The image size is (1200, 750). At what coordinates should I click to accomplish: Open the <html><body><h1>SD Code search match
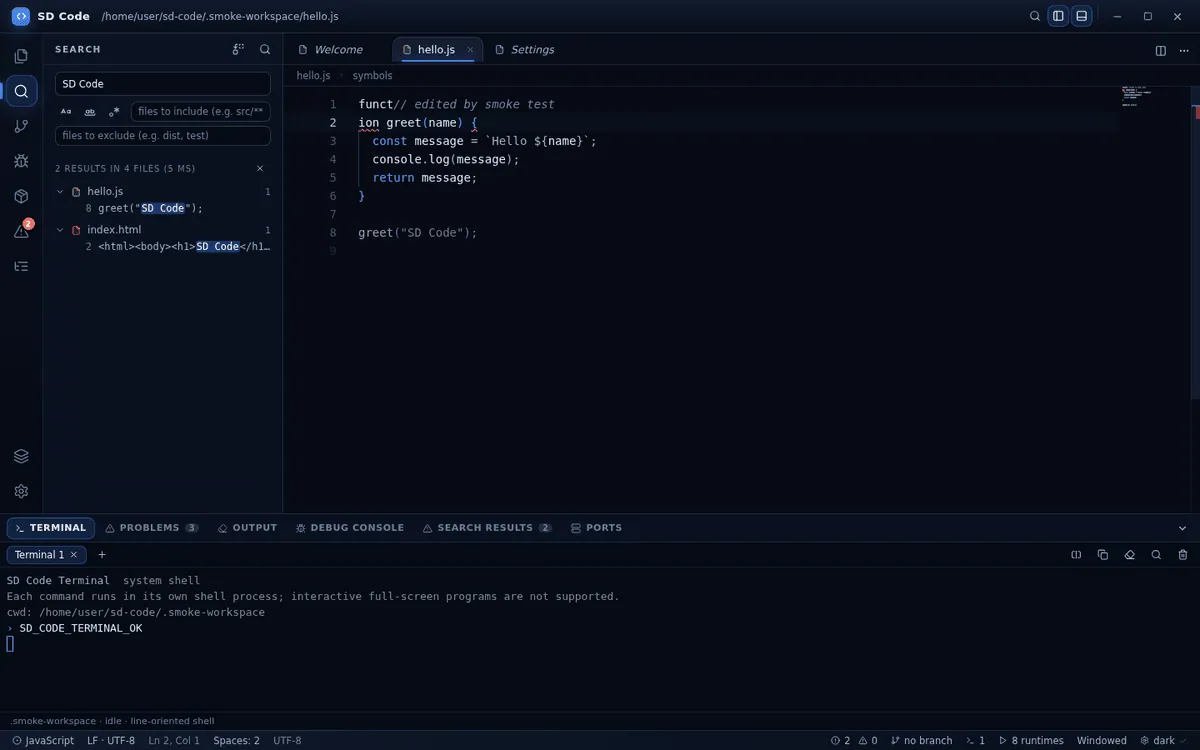pos(163,246)
